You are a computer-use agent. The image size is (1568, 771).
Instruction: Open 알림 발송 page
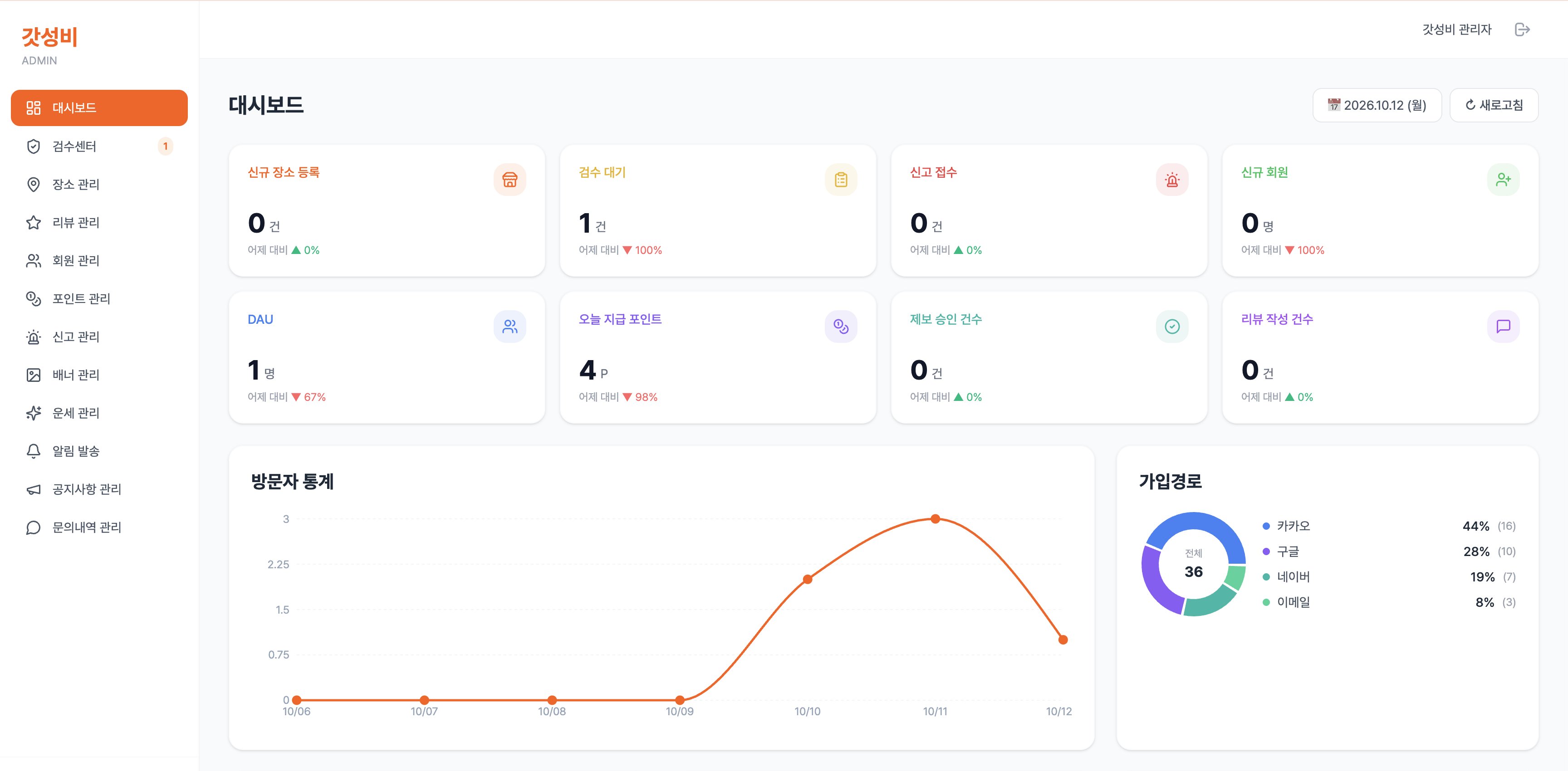(x=99, y=451)
